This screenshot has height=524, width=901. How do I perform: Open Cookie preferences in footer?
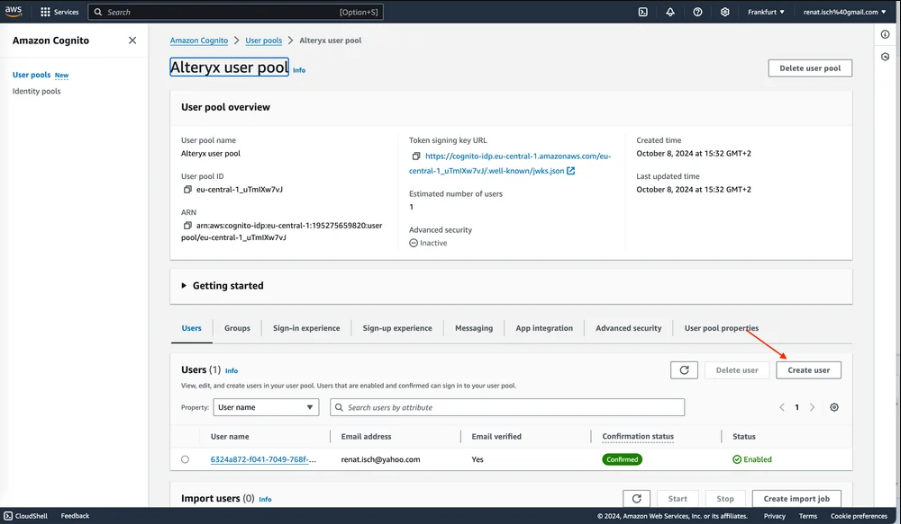tap(859, 516)
